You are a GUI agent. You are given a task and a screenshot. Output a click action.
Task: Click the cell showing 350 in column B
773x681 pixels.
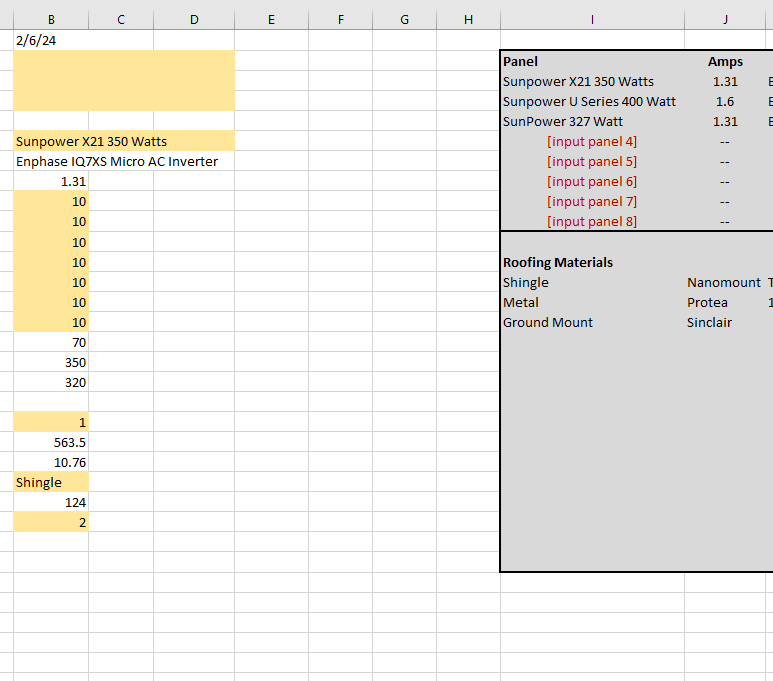click(51, 362)
